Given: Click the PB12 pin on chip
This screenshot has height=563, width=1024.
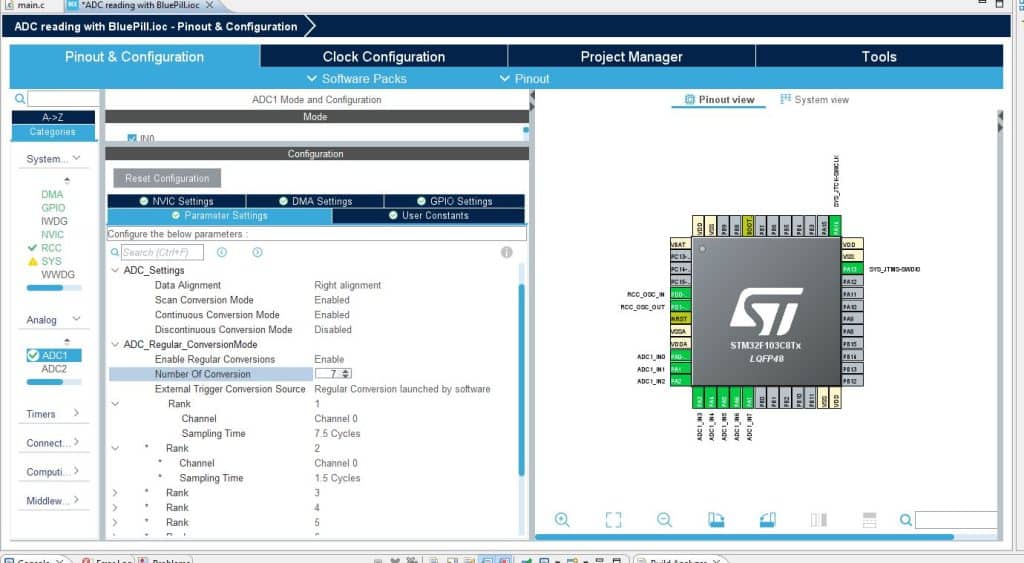Looking at the screenshot, I should (852, 381).
